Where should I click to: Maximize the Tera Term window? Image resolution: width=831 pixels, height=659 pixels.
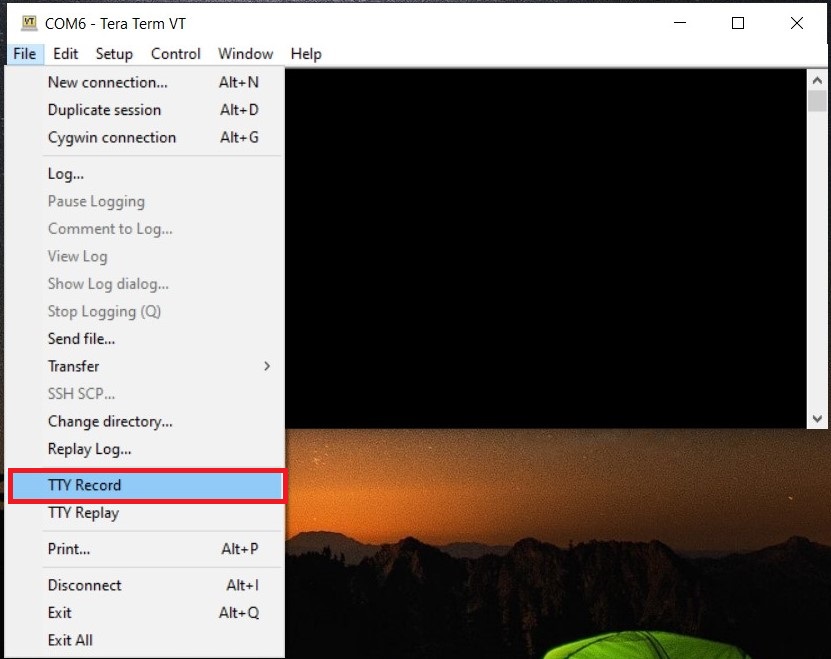pyautogui.click(x=738, y=23)
